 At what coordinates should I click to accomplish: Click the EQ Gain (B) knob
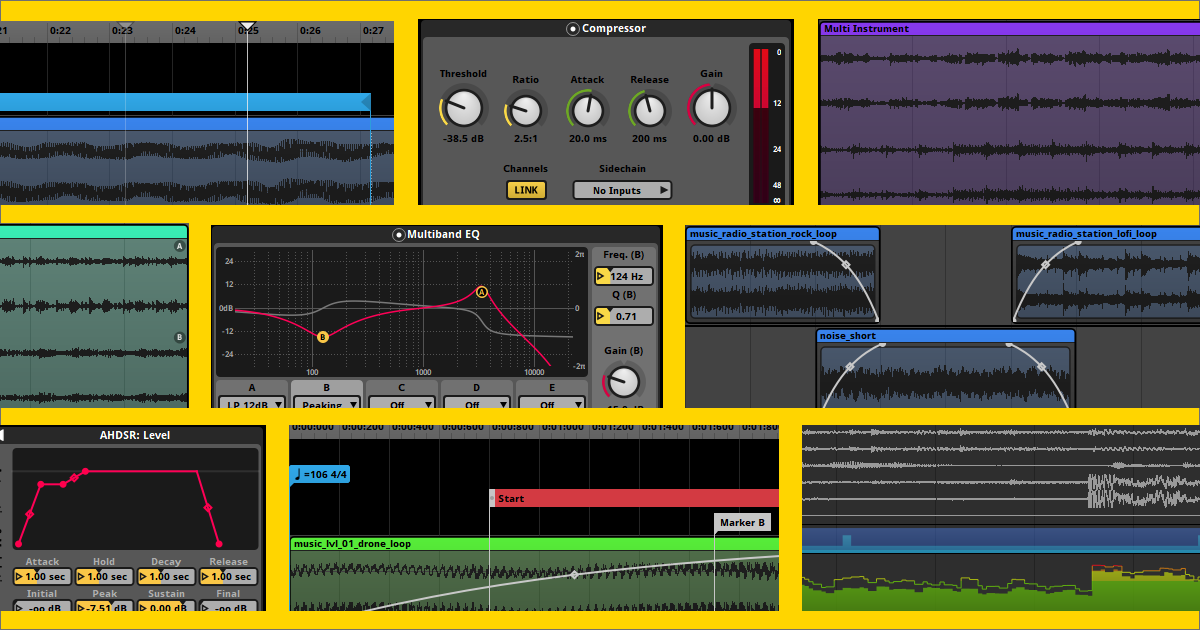tap(623, 381)
